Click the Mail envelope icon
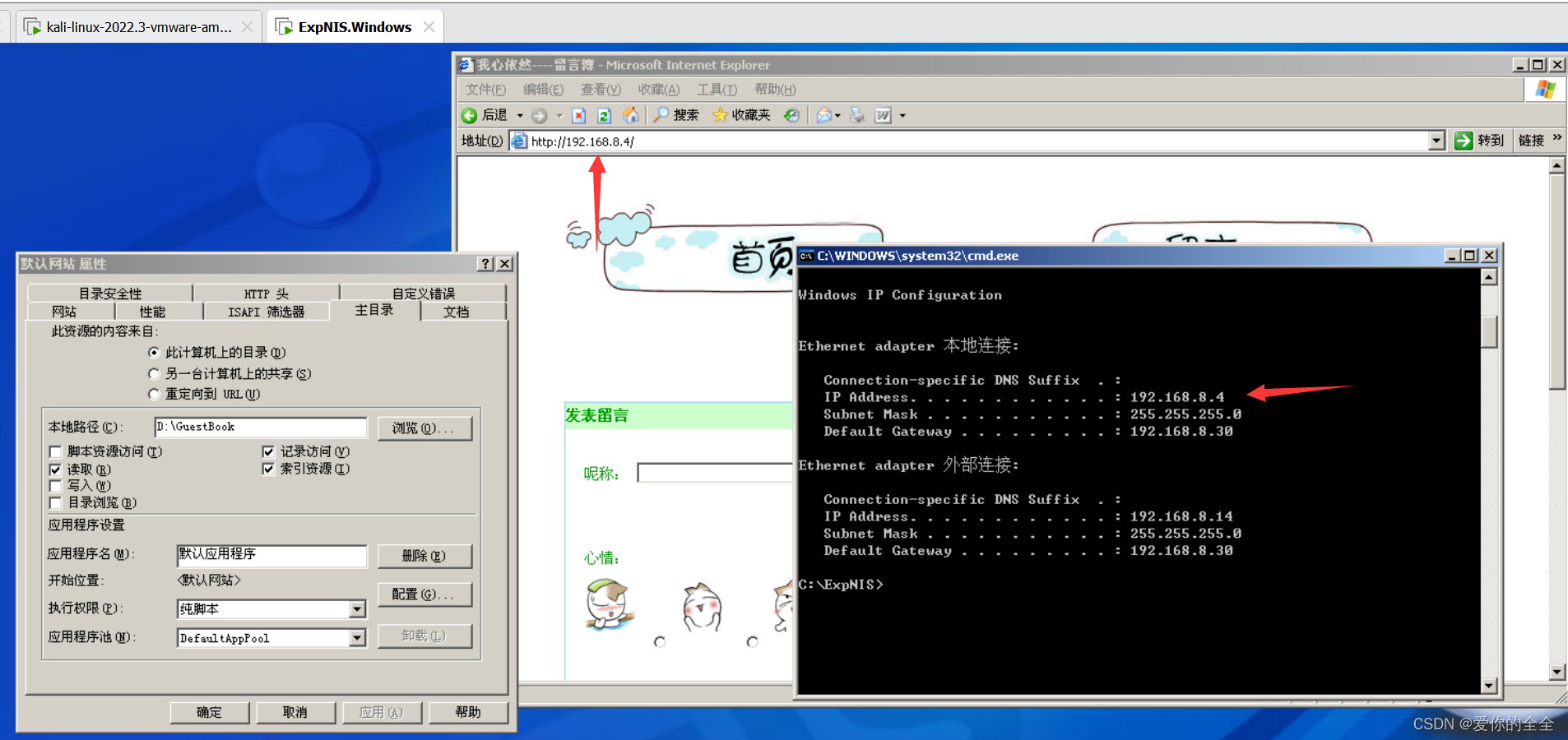1568x740 pixels. click(x=823, y=115)
